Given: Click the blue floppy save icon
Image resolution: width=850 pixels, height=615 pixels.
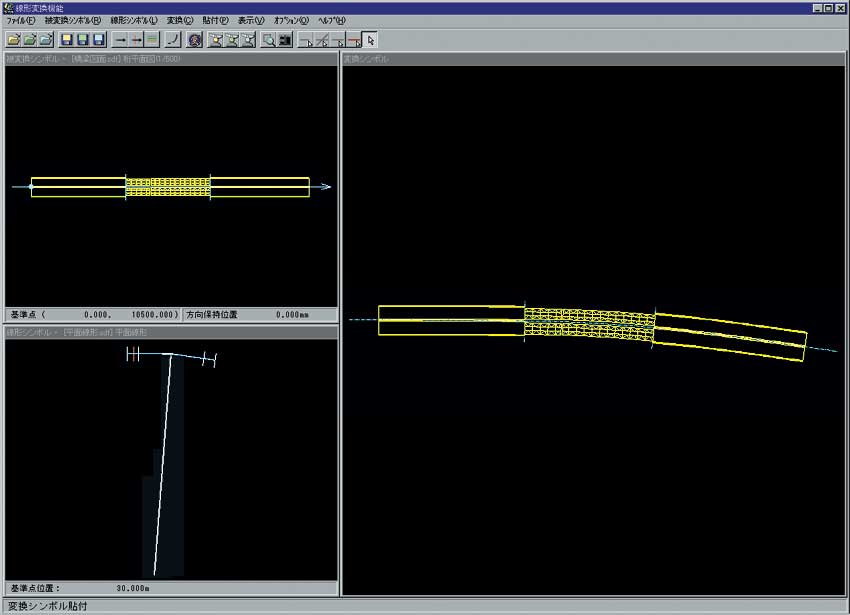Looking at the screenshot, I should click(99, 40).
